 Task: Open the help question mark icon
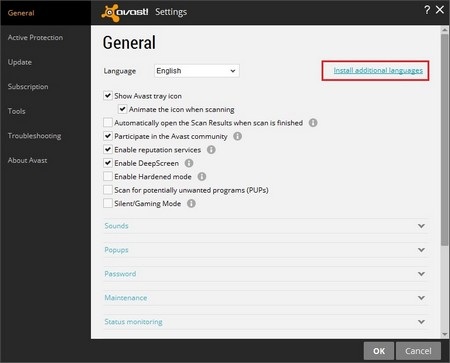[427, 10]
